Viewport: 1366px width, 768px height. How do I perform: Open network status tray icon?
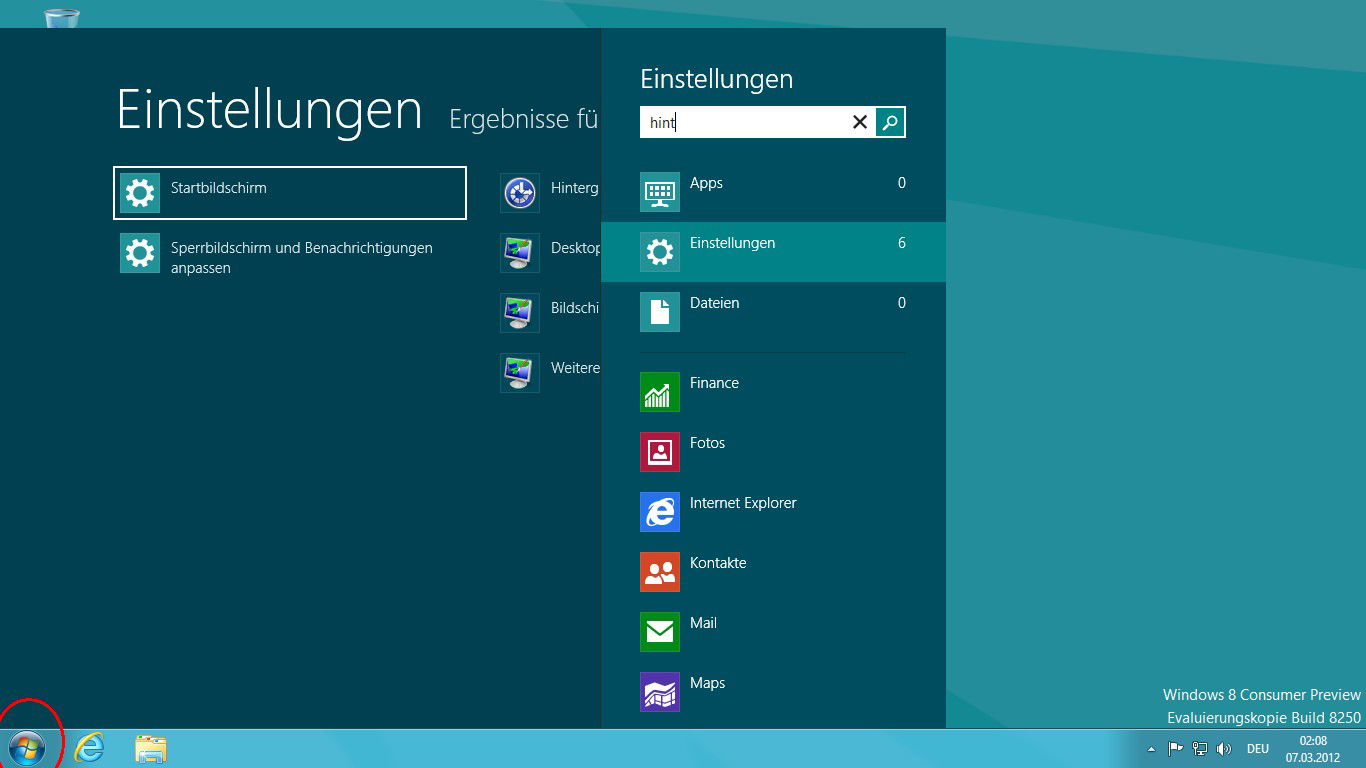coord(1200,748)
